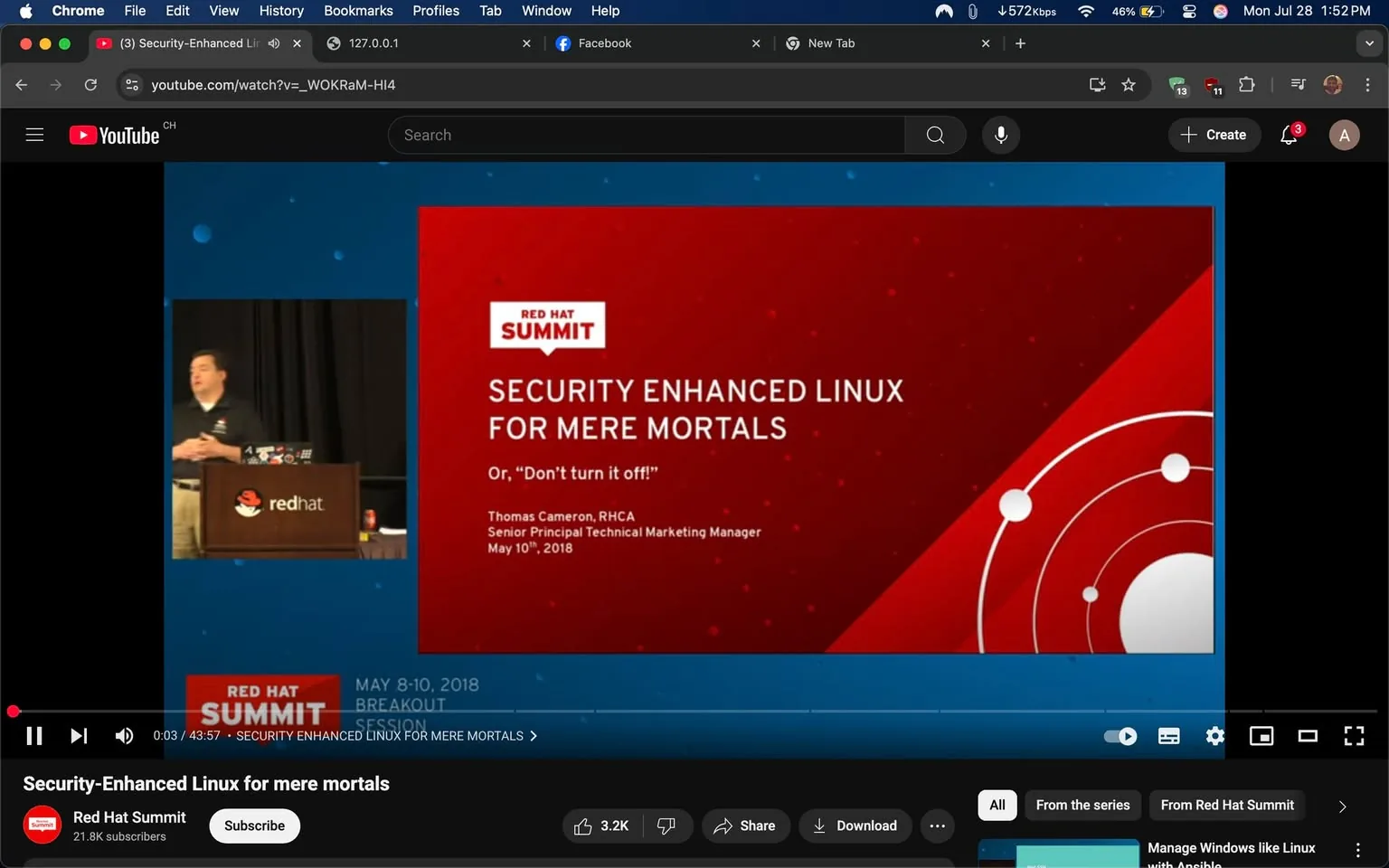Subscribe to Red Hat Summit
Viewport: 1389px width, 868px height.
coord(254,826)
